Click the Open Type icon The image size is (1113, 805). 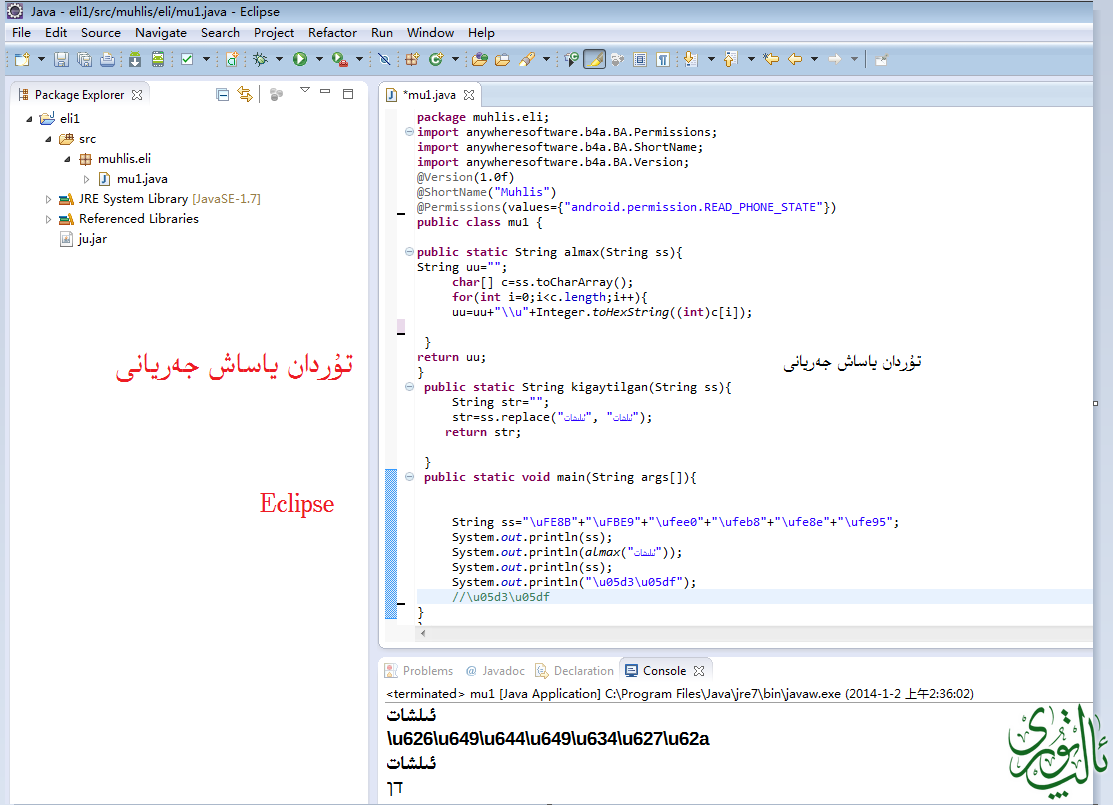click(x=480, y=60)
